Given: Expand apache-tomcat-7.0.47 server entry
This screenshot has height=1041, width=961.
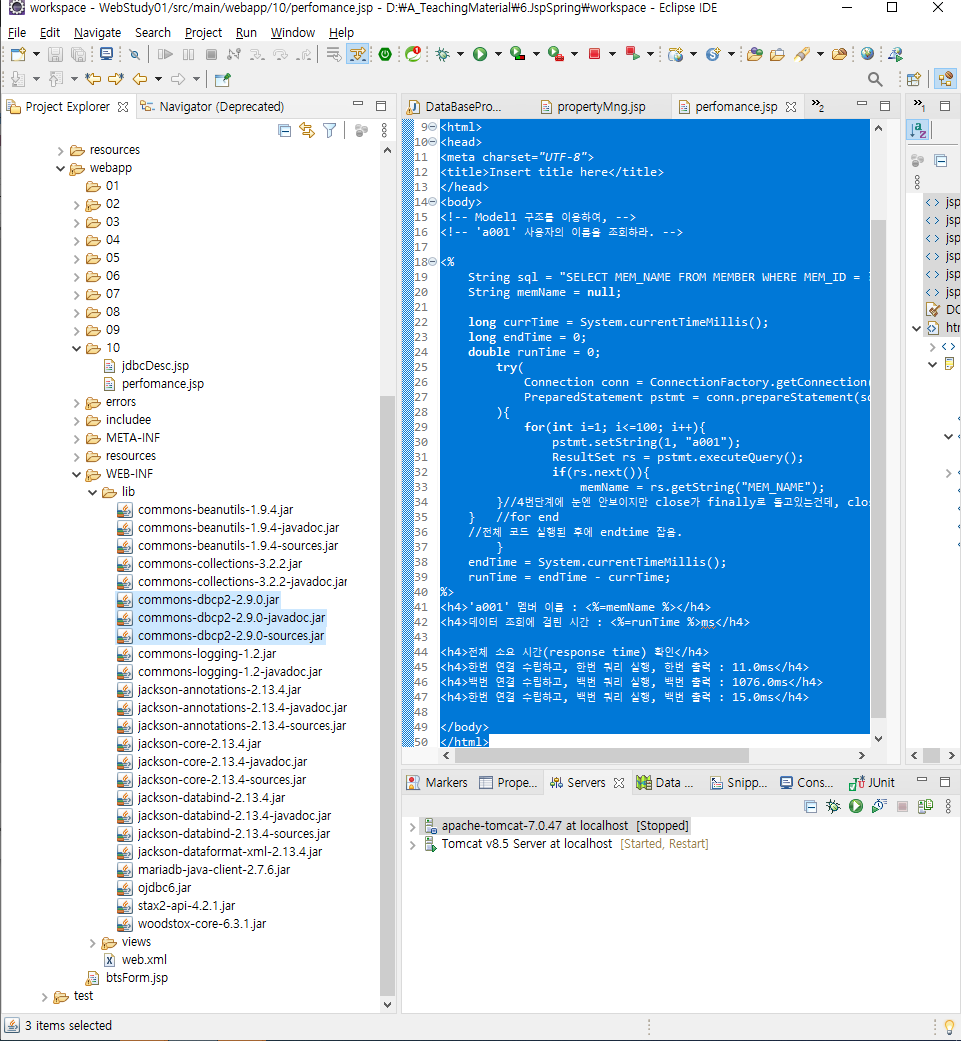Looking at the screenshot, I should [x=412, y=827].
